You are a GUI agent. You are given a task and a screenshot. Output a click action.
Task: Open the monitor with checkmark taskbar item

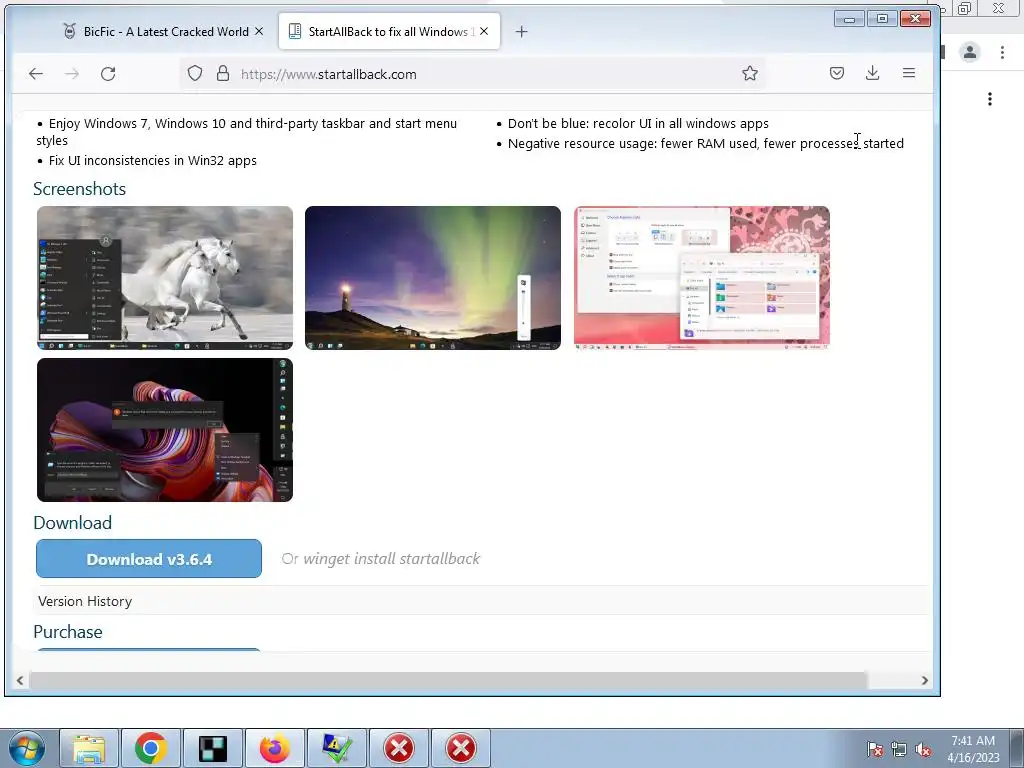click(336, 748)
